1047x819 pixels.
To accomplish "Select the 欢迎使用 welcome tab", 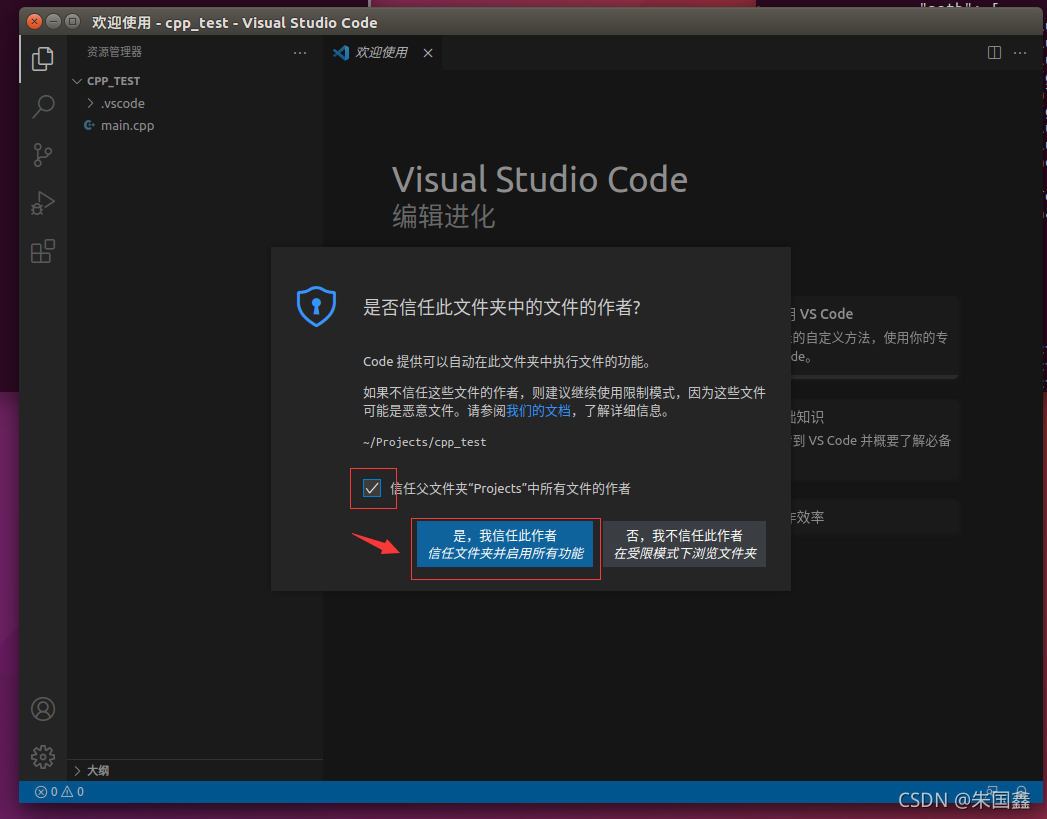I will point(381,53).
